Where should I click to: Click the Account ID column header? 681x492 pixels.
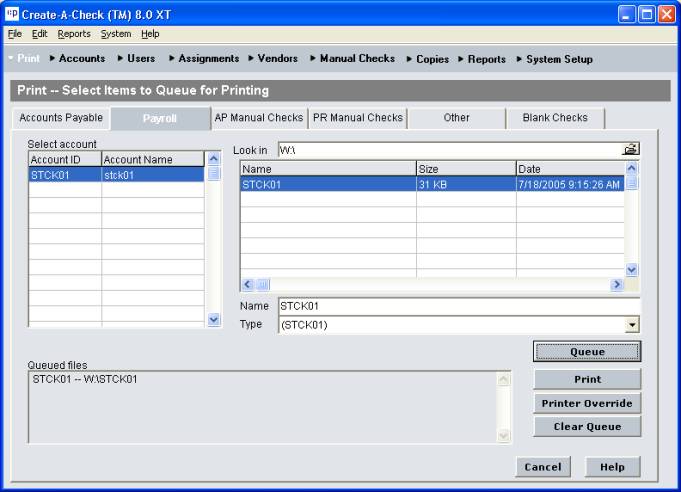[x=65, y=159]
